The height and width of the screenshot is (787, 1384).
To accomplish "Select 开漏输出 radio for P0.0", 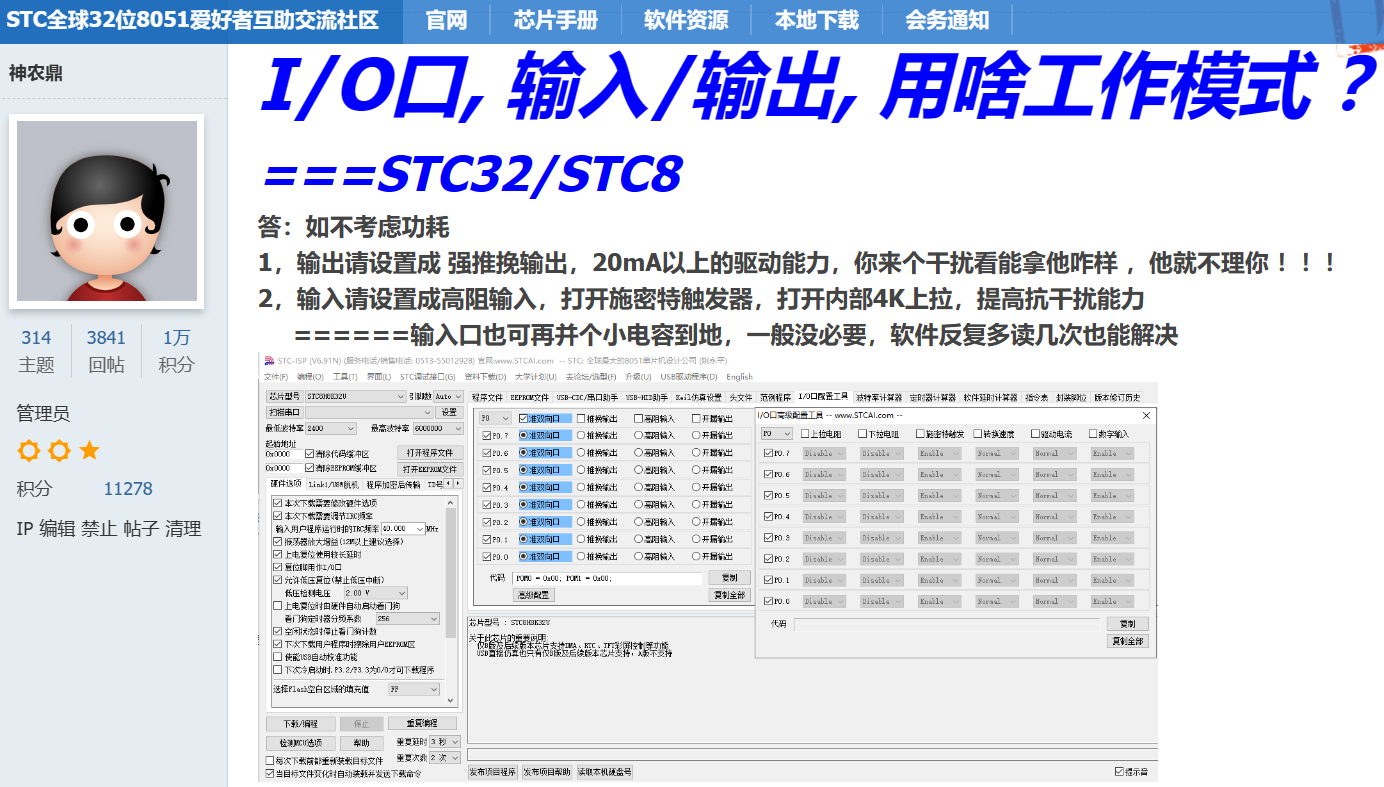I will [697, 556].
